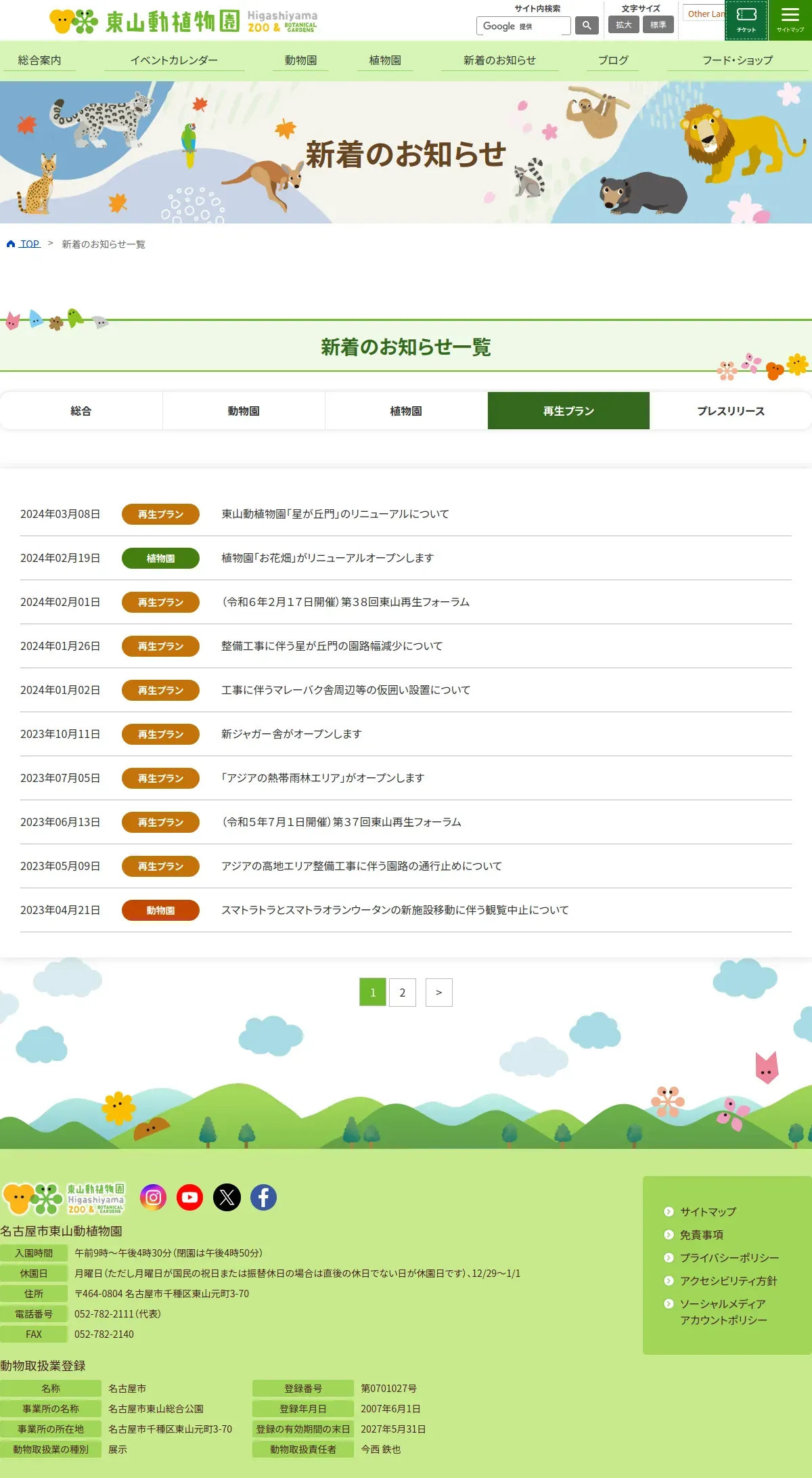Open 植物園「お花畑」リニューアルオープン article
The width and height of the screenshot is (812, 1478).
tap(328, 558)
